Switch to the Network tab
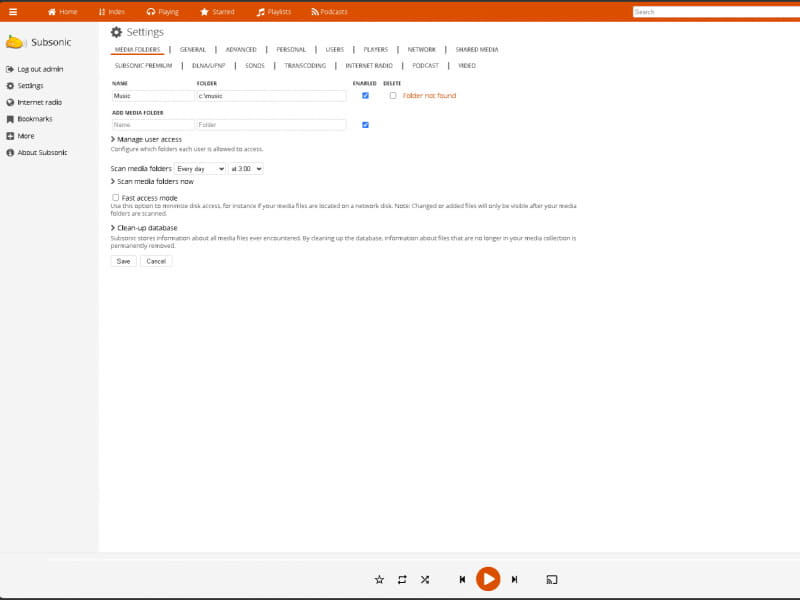Image resolution: width=800 pixels, height=600 pixels. click(x=421, y=49)
